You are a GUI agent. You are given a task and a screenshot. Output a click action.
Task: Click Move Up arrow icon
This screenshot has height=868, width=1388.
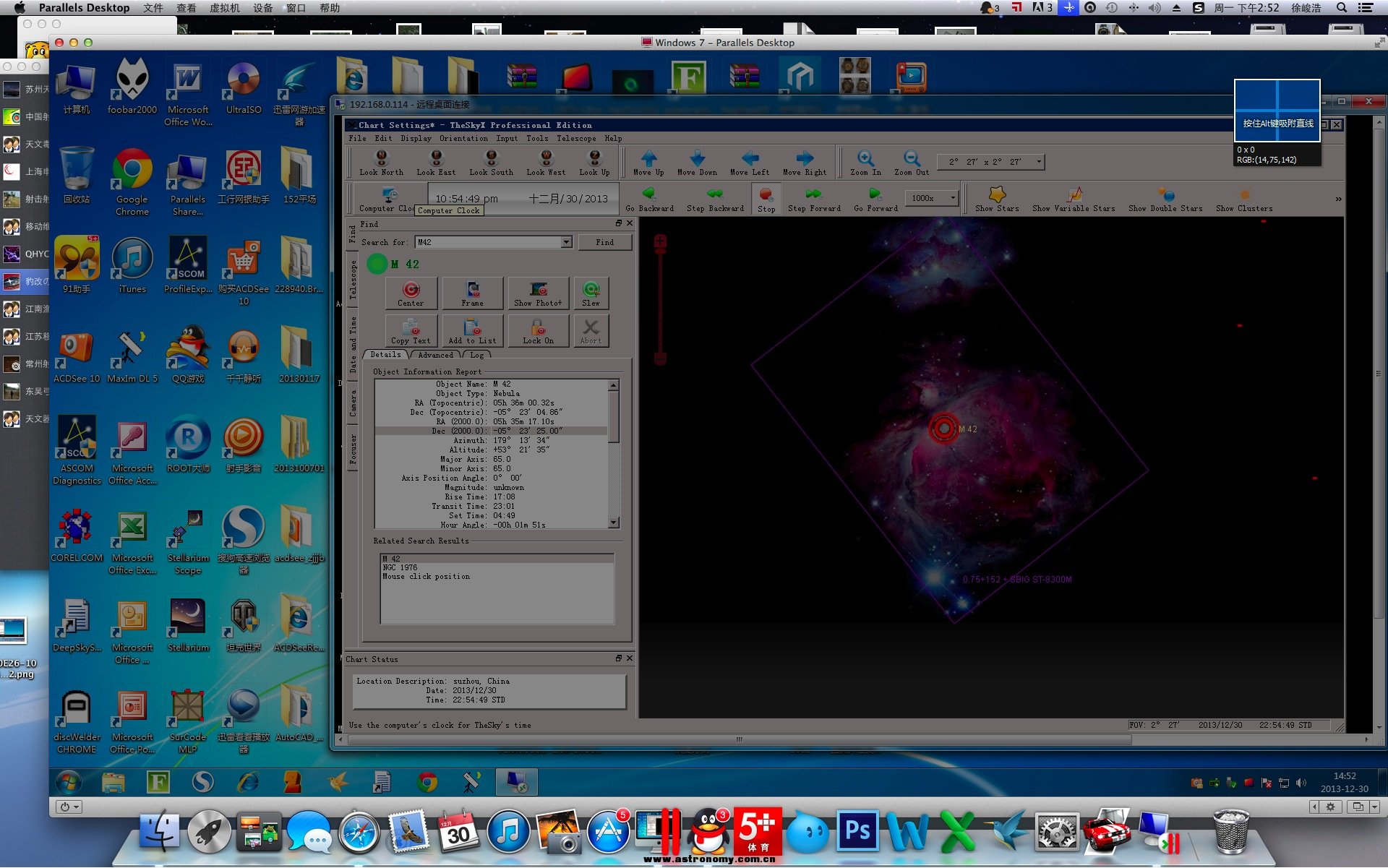click(x=648, y=163)
